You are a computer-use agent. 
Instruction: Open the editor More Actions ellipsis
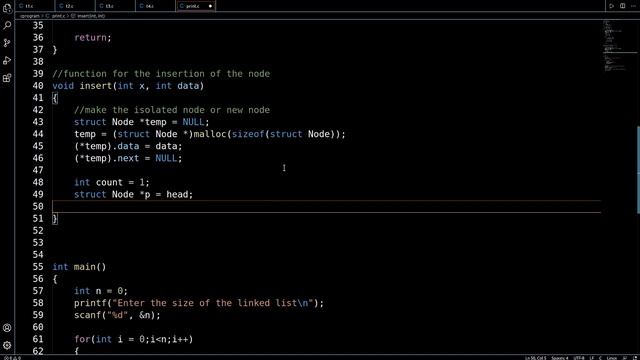[633, 6]
